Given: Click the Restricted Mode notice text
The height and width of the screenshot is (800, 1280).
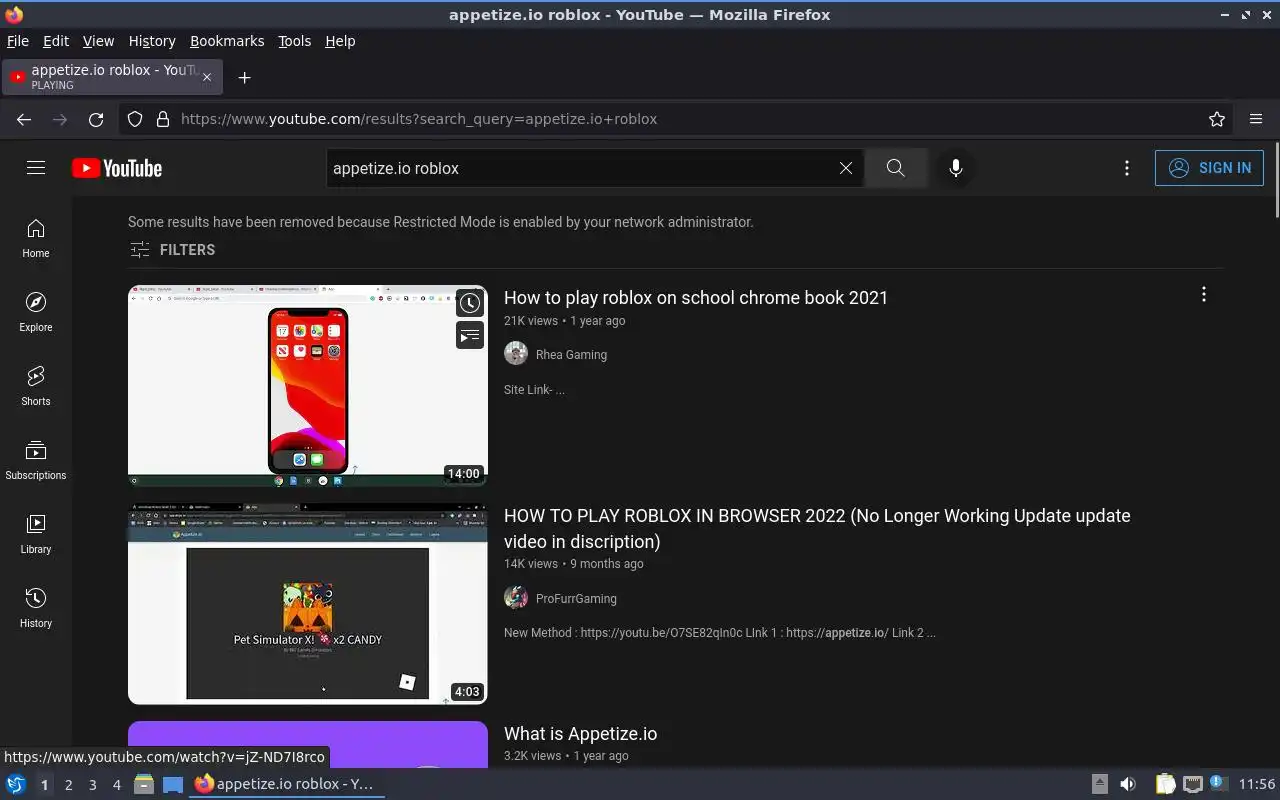Looking at the screenshot, I should [441, 222].
